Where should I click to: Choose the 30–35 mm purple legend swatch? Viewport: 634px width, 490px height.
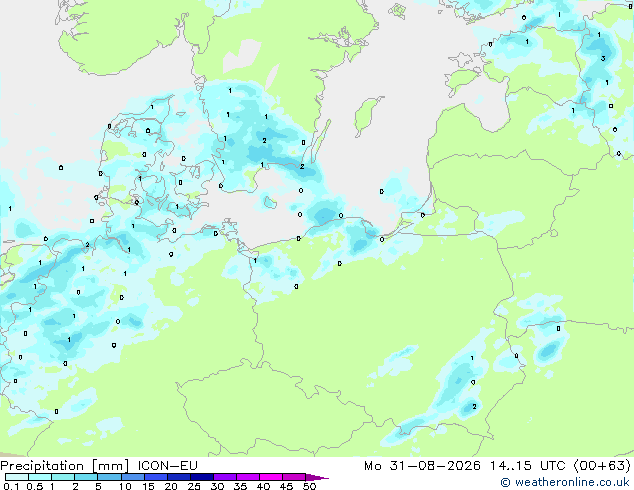(225, 477)
